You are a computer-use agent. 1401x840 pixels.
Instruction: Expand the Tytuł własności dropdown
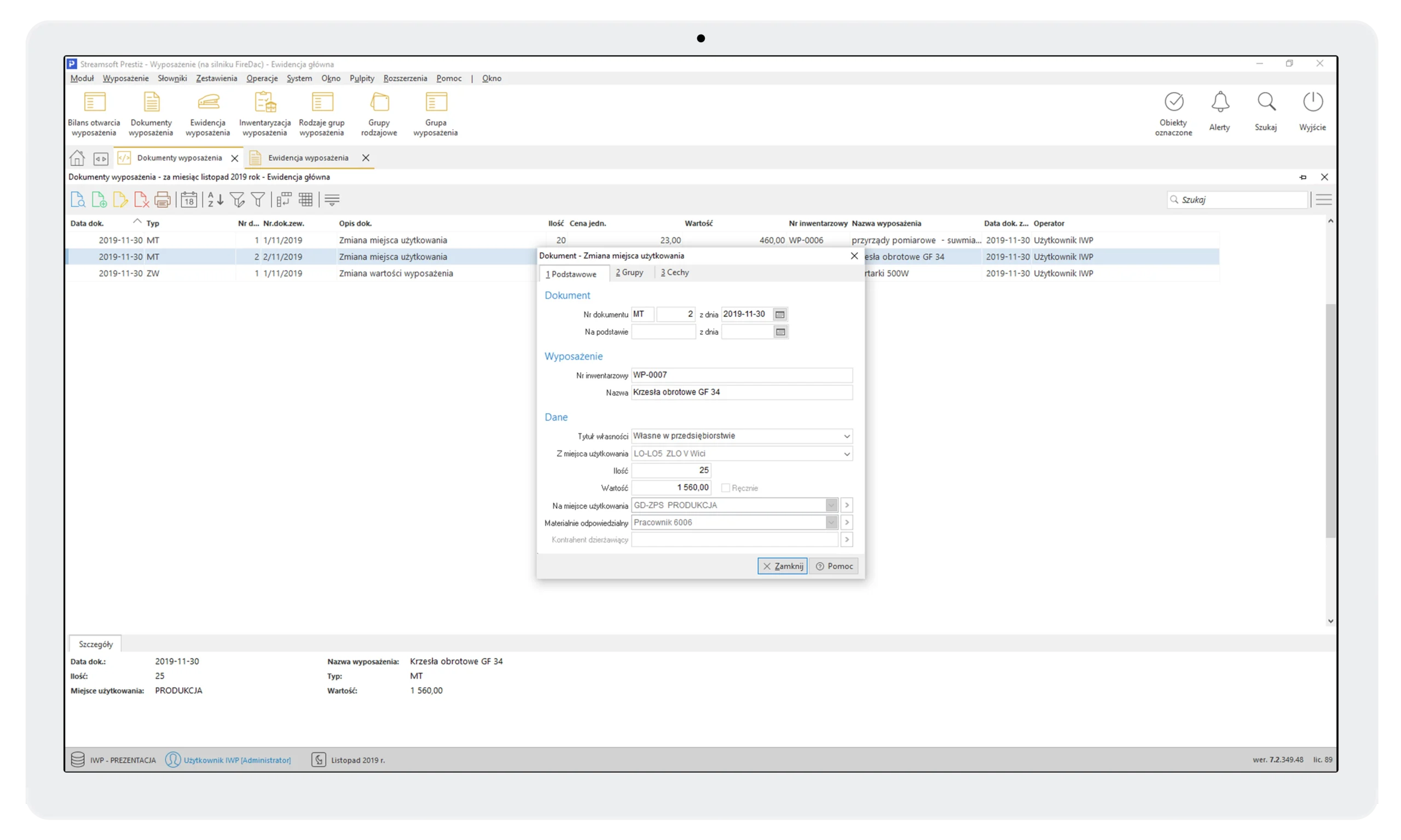(846, 436)
